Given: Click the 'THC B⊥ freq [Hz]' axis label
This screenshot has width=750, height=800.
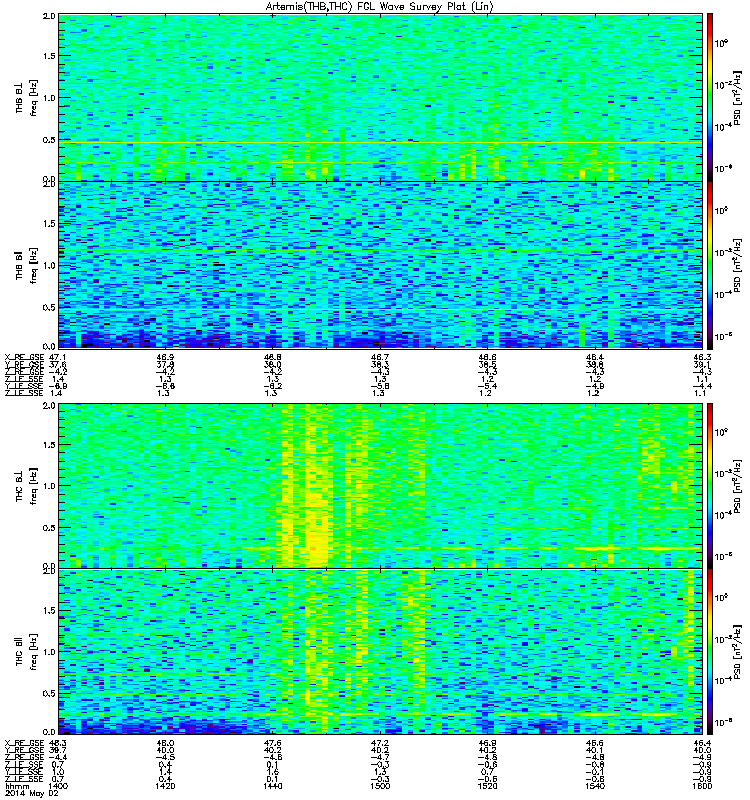Looking at the screenshot, I should (x=27, y=486).
